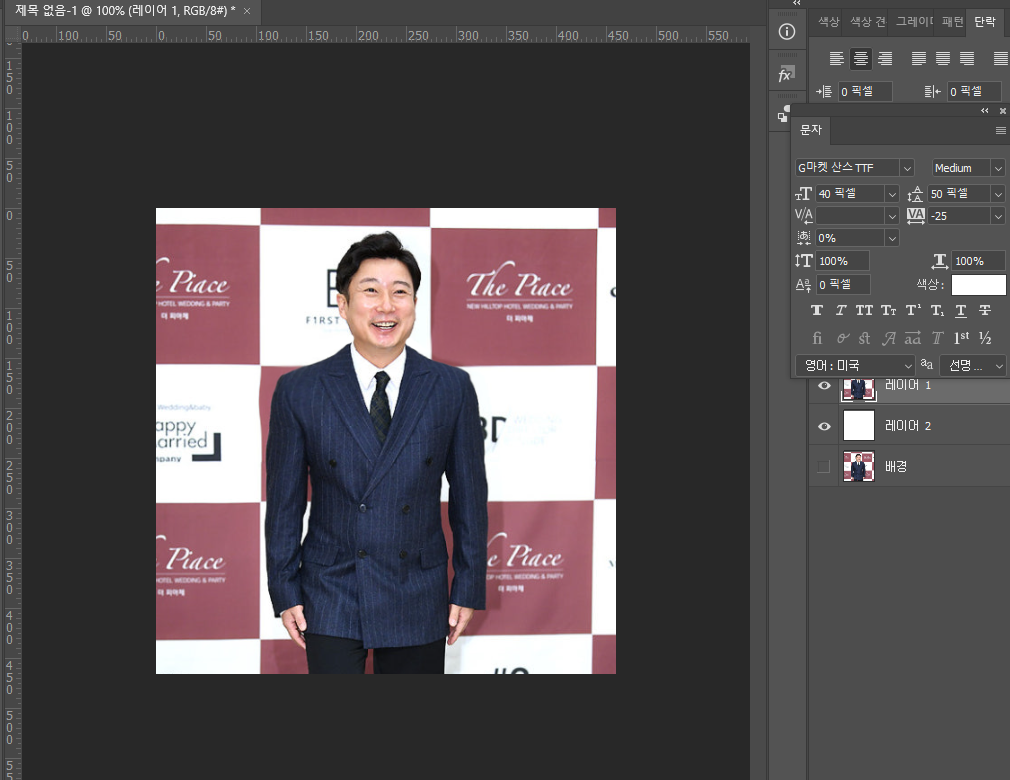Screen dimensions: 1010x780
Task: Select left-align text in the Paragraph panel
Action: [837, 58]
